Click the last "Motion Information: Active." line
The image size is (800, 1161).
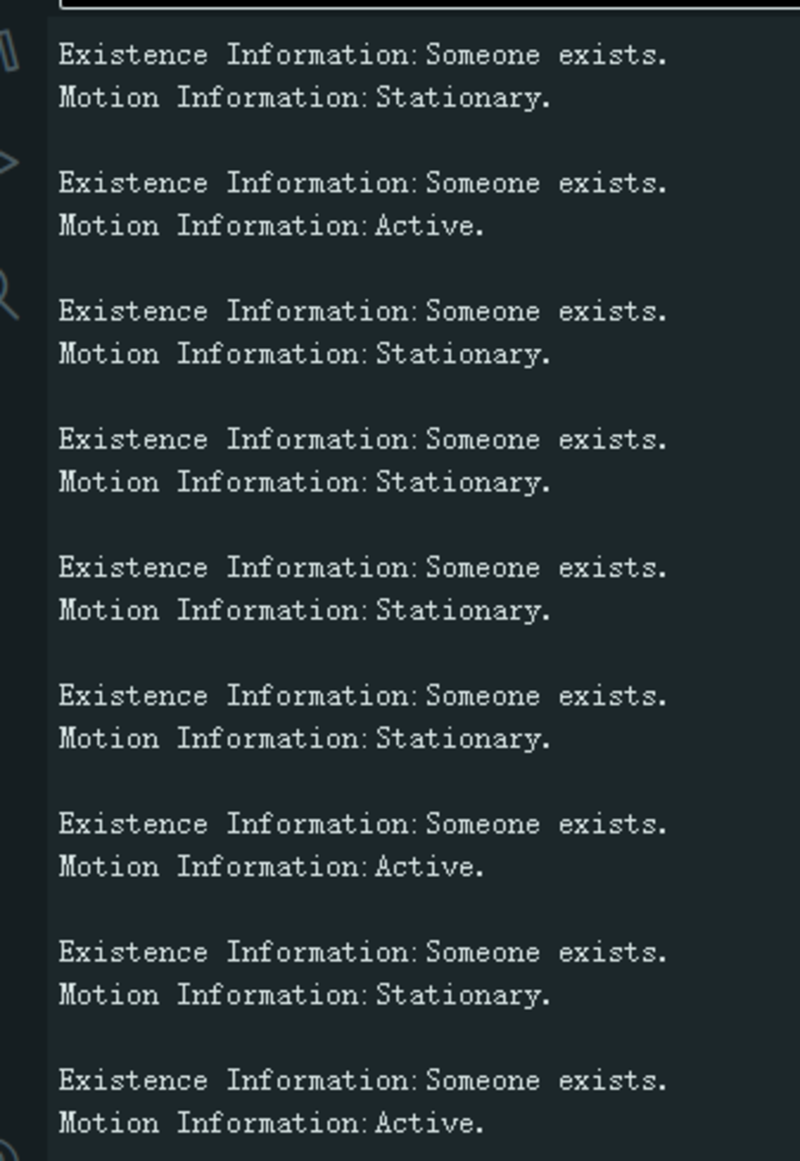coord(271,1123)
